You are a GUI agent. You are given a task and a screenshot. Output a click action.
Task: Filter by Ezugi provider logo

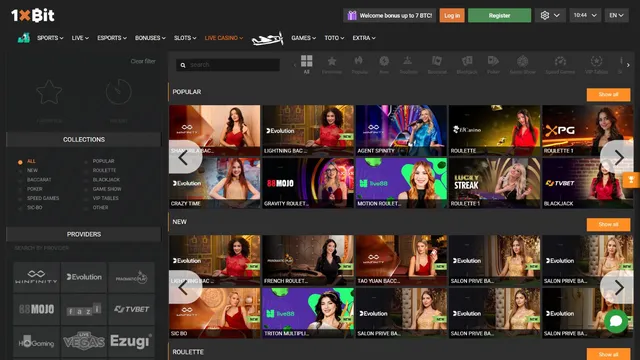[x=131, y=342]
